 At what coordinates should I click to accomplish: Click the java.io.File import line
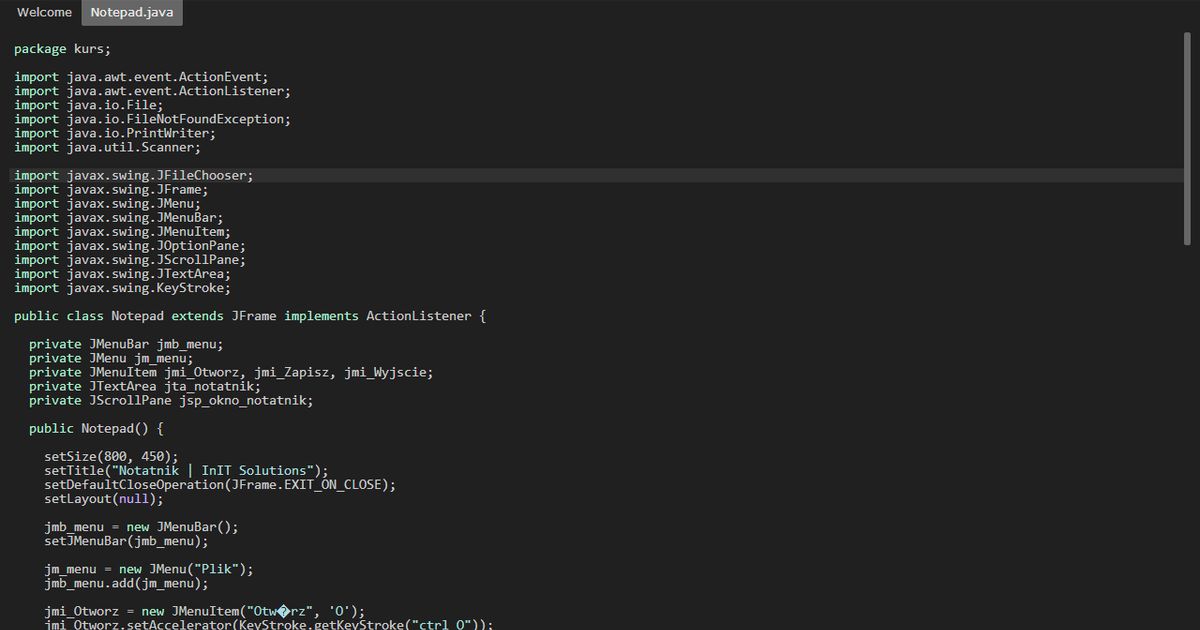point(88,105)
